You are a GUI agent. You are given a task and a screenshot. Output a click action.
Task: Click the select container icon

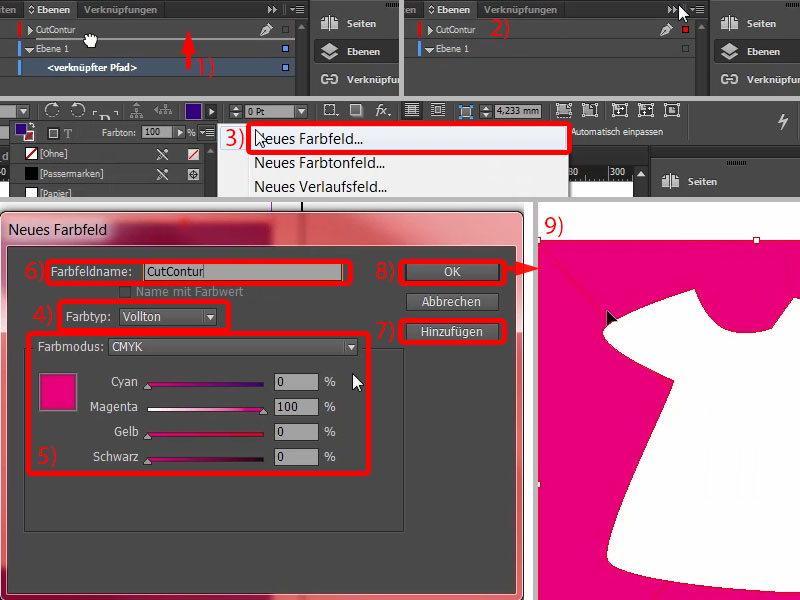pos(136,110)
